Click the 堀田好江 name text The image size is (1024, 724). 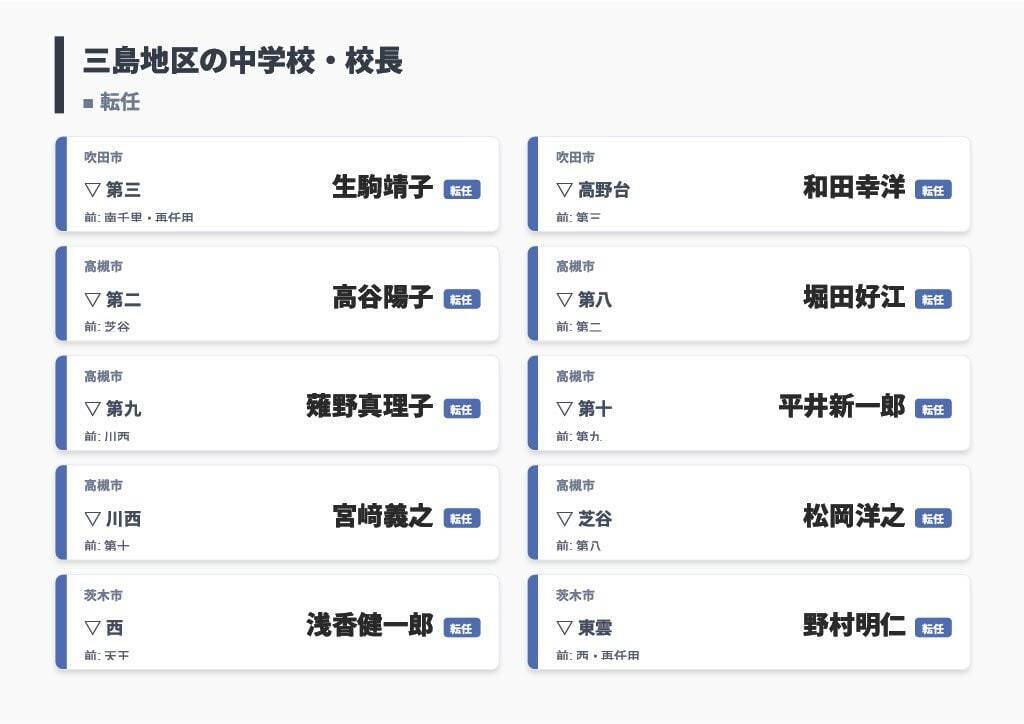click(854, 297)
